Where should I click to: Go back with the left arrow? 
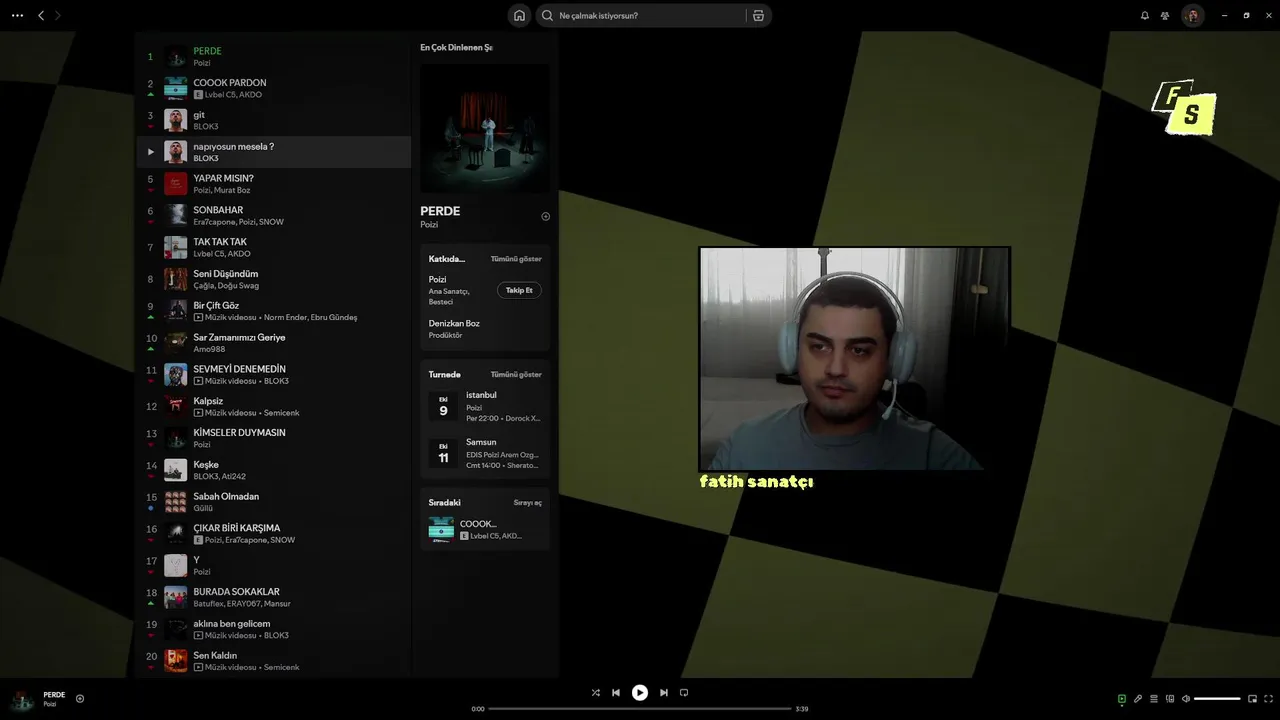tap(41, 15)
